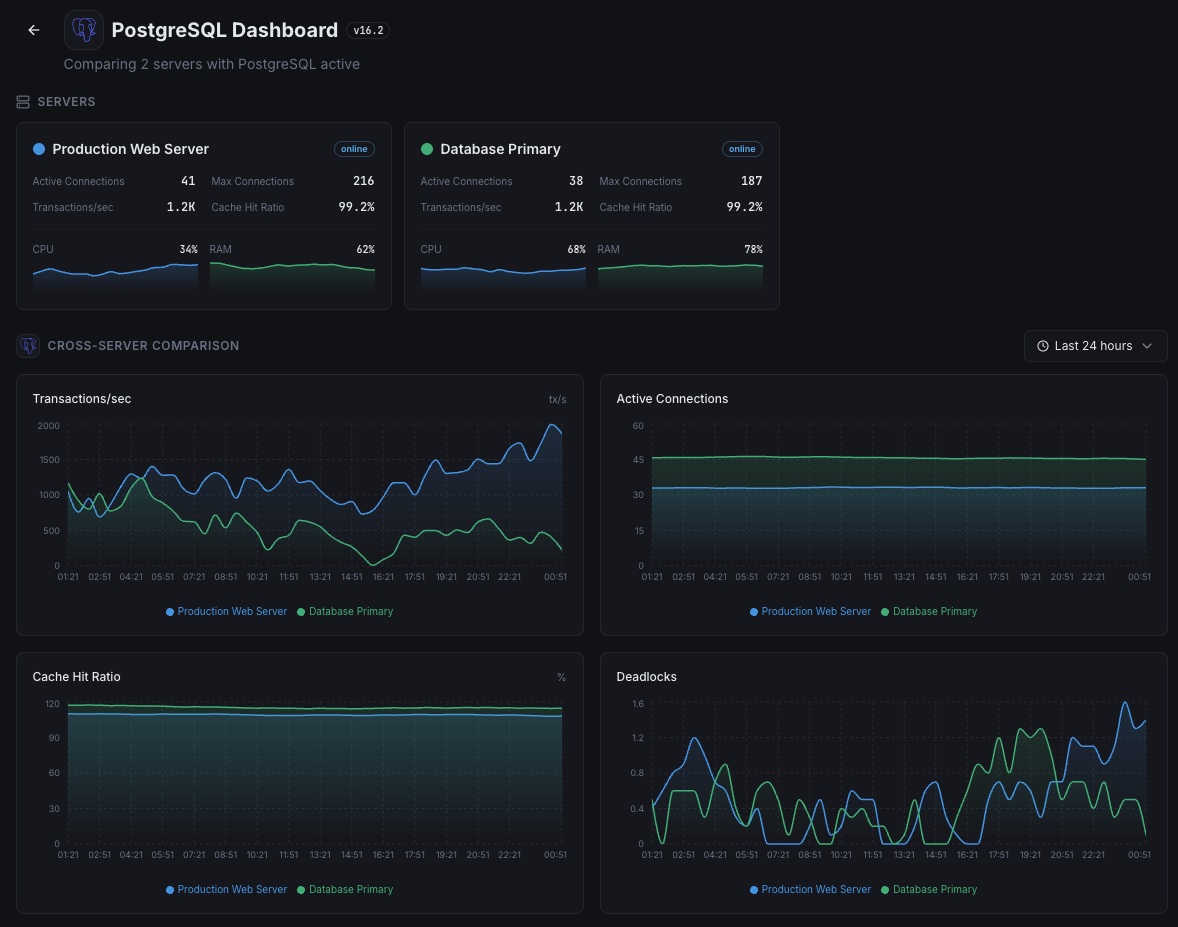Viewport: 1178px width, 927px height.
Task: Toggle Production Web Server in Transactions/sec legend
Action: coord(226,611)
